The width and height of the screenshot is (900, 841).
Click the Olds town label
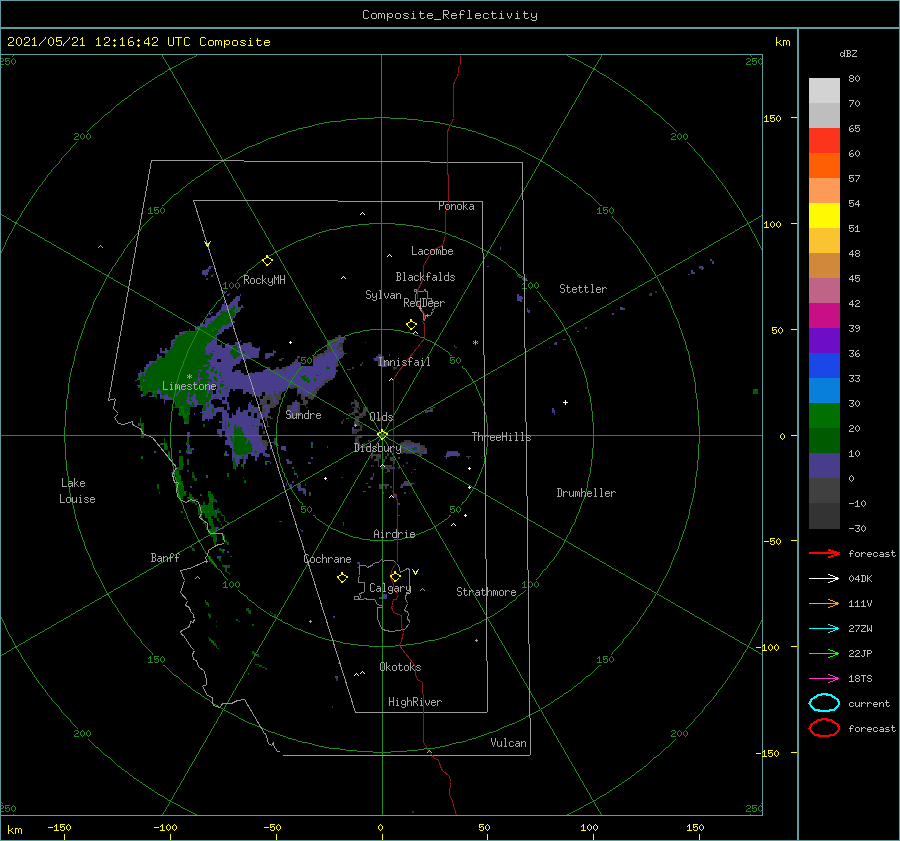[381, 417]
